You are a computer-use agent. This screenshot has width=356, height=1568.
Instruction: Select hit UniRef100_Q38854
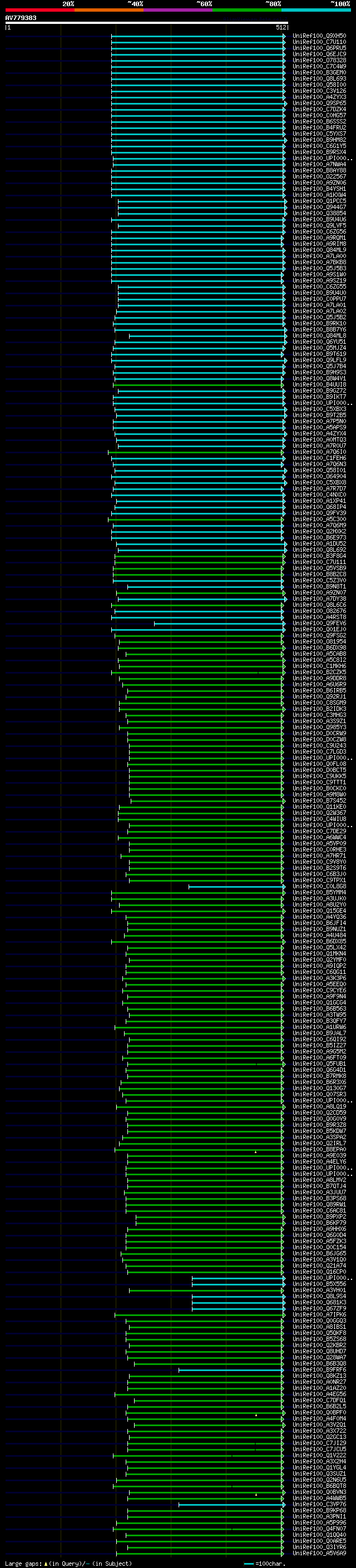pyautogui.click(x=319, y=214)
